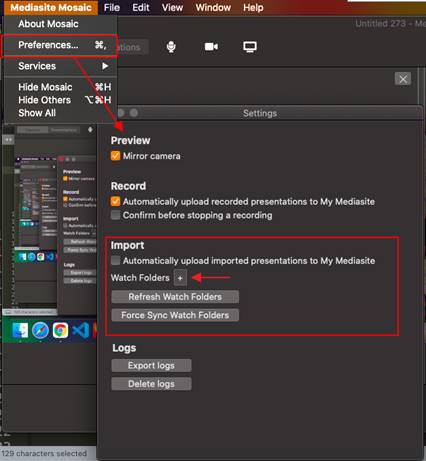Enable Confirm before stopping a recording
Image resolution: width=426 pixels, height=461 pixels.
(115, 215)
